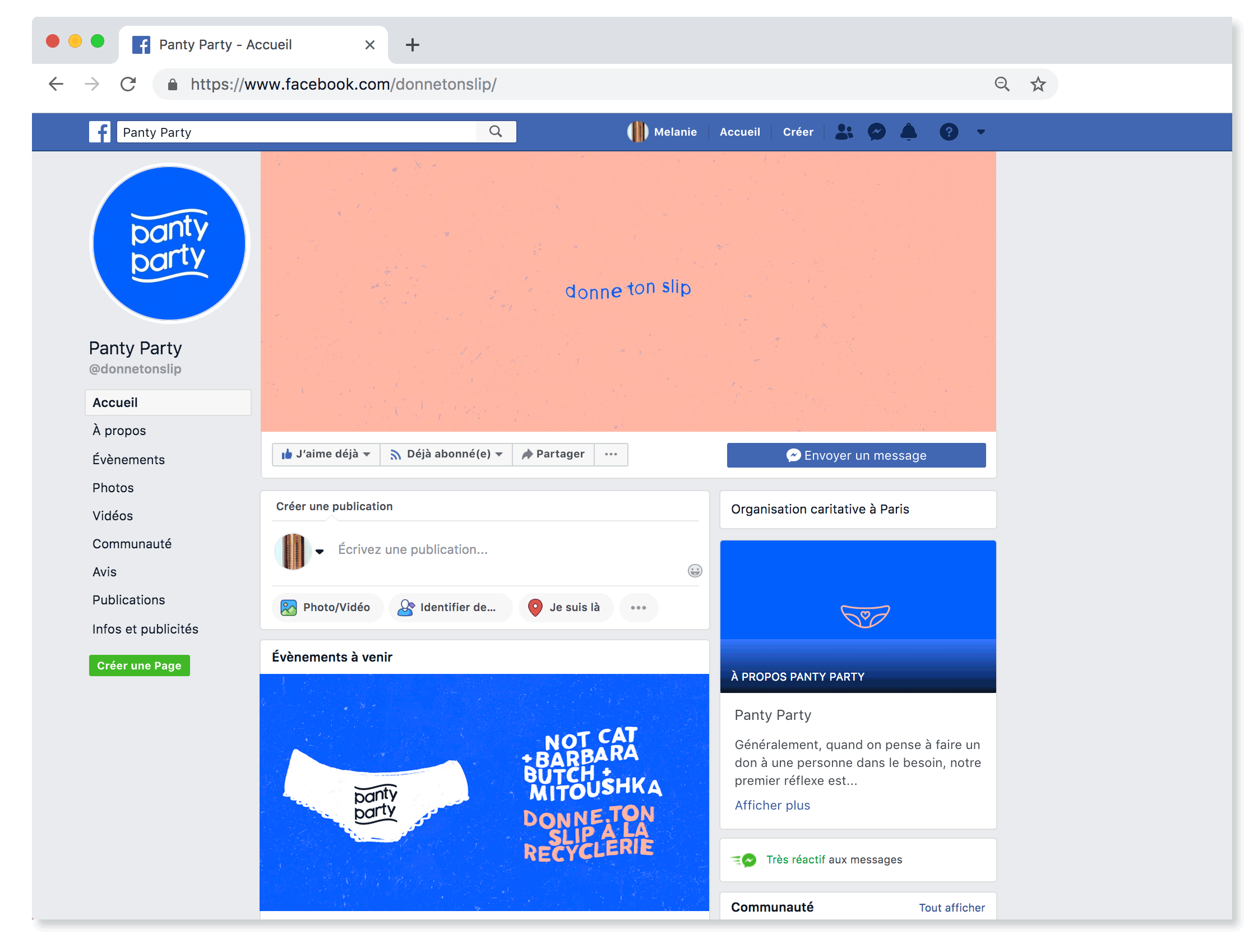Open Publications in the sidebar
Screen dimensions: 1258x952
pyautogui.click(x=128, y=600)
